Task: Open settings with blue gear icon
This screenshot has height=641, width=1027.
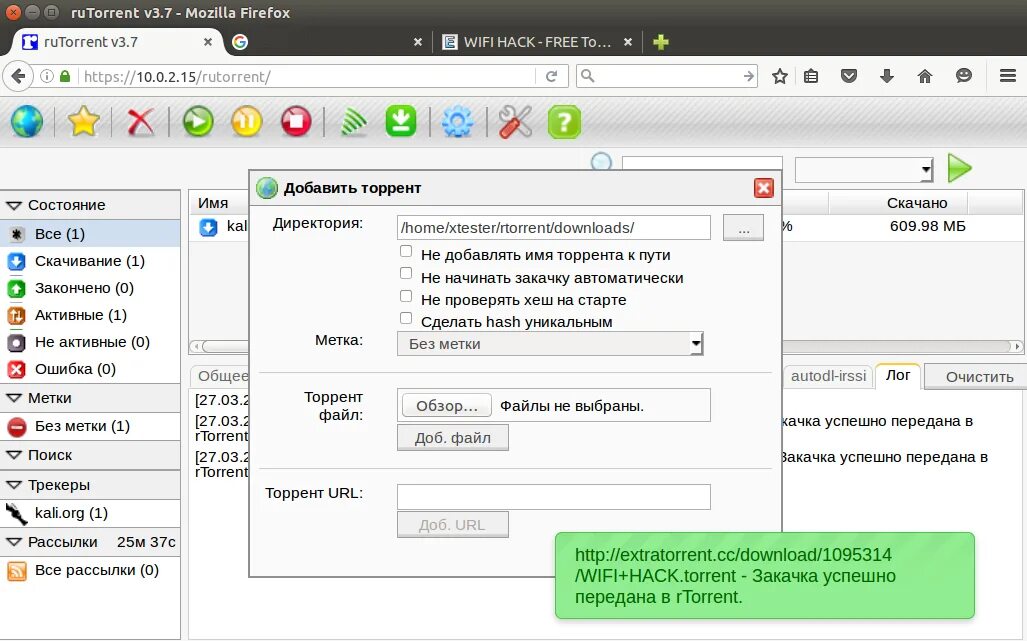Action: pyautogui.click(x=457, y=122)
